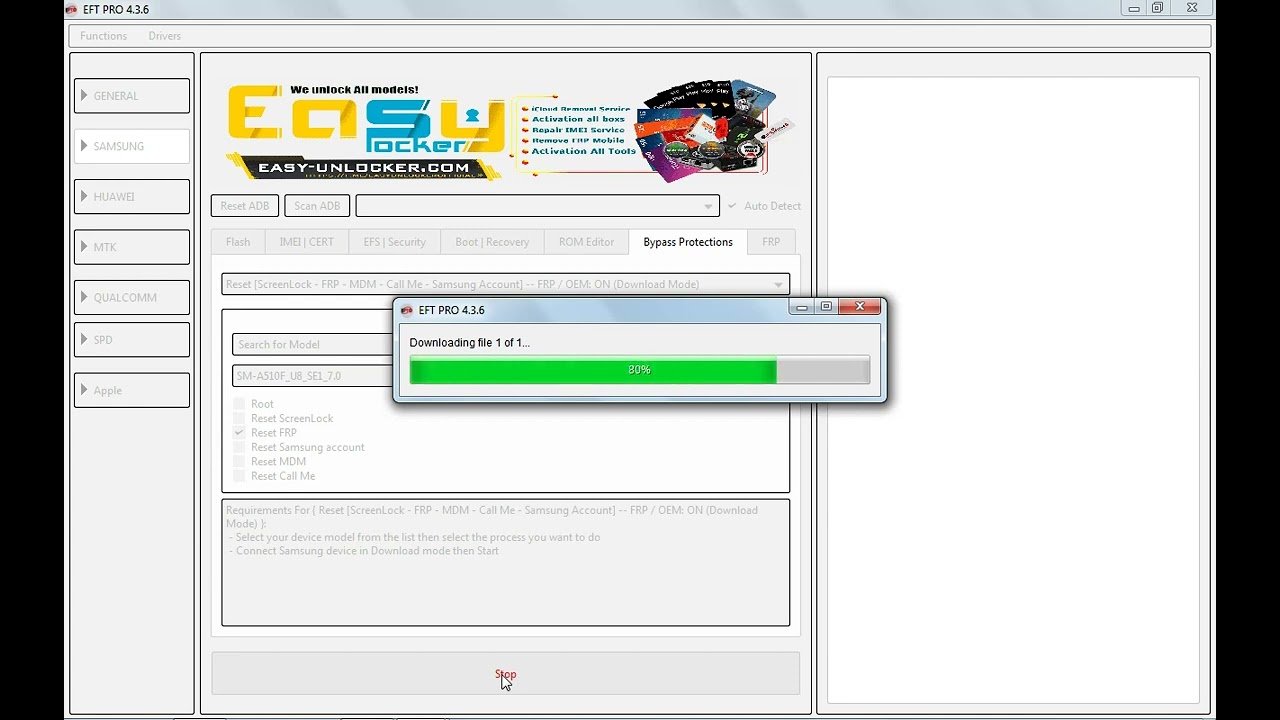
Task: Switch to the ROM Editor tab
Action: tap(586, 242)
